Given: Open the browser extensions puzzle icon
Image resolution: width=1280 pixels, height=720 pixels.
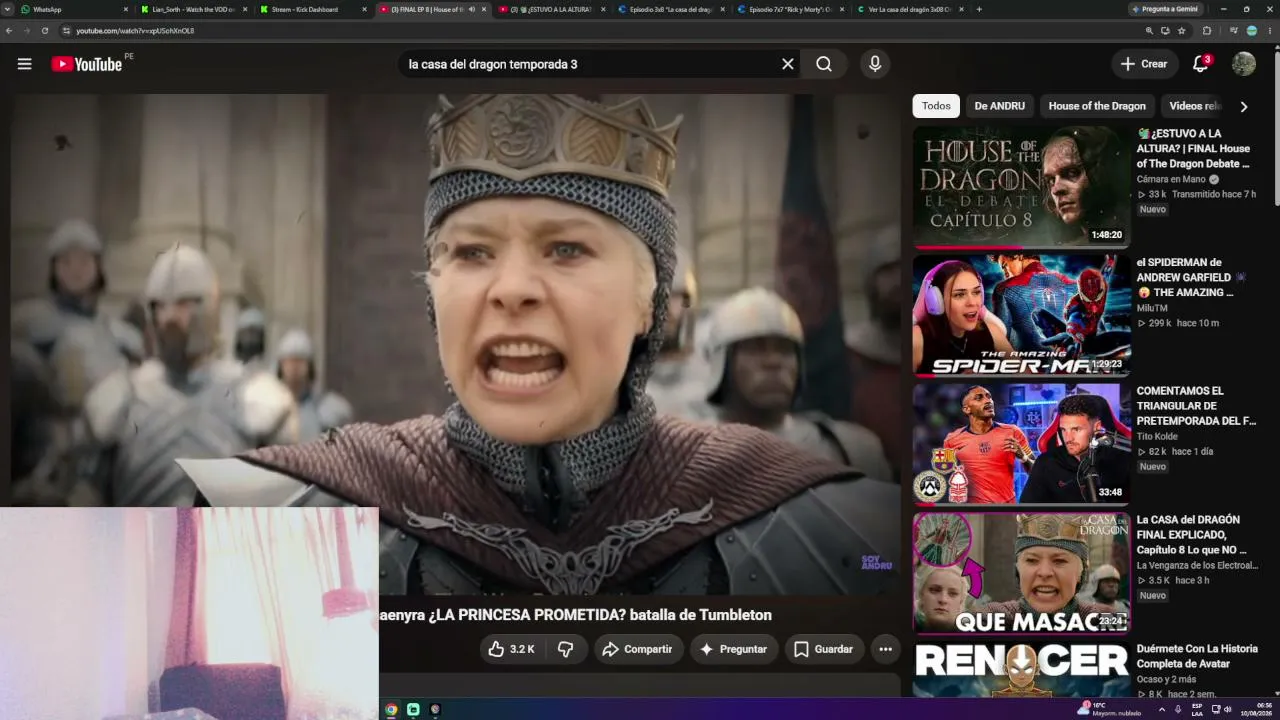Looking at the screenshot, I should [1207, 31].
